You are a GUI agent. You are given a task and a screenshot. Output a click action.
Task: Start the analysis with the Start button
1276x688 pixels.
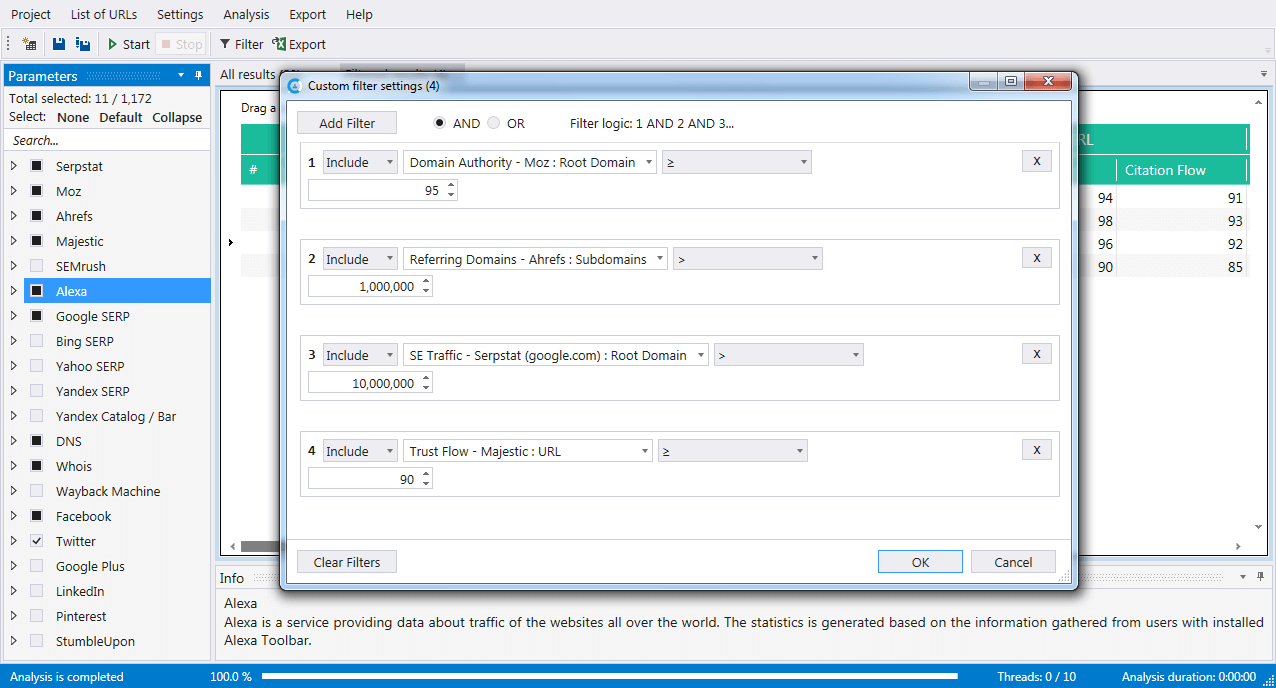click(128, 44)
